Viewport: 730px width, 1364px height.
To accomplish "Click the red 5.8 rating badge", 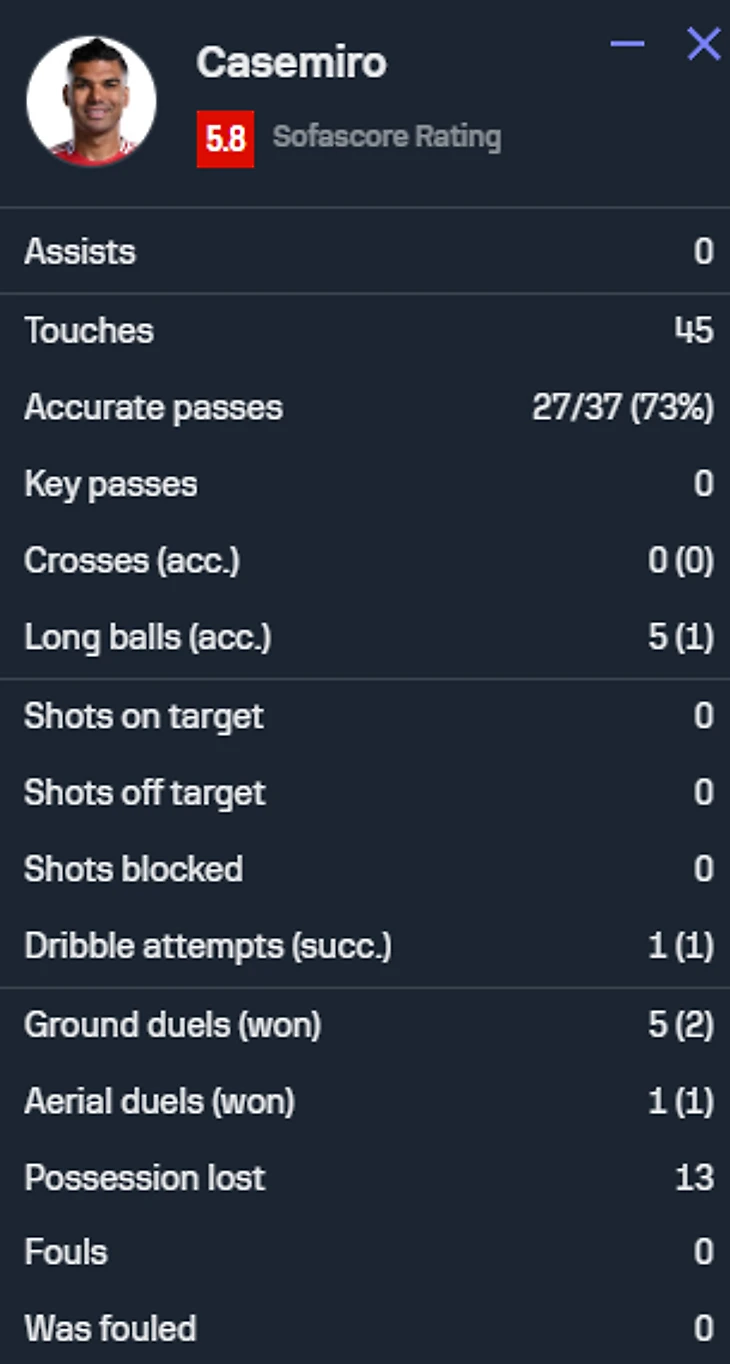I will [225, 138].
